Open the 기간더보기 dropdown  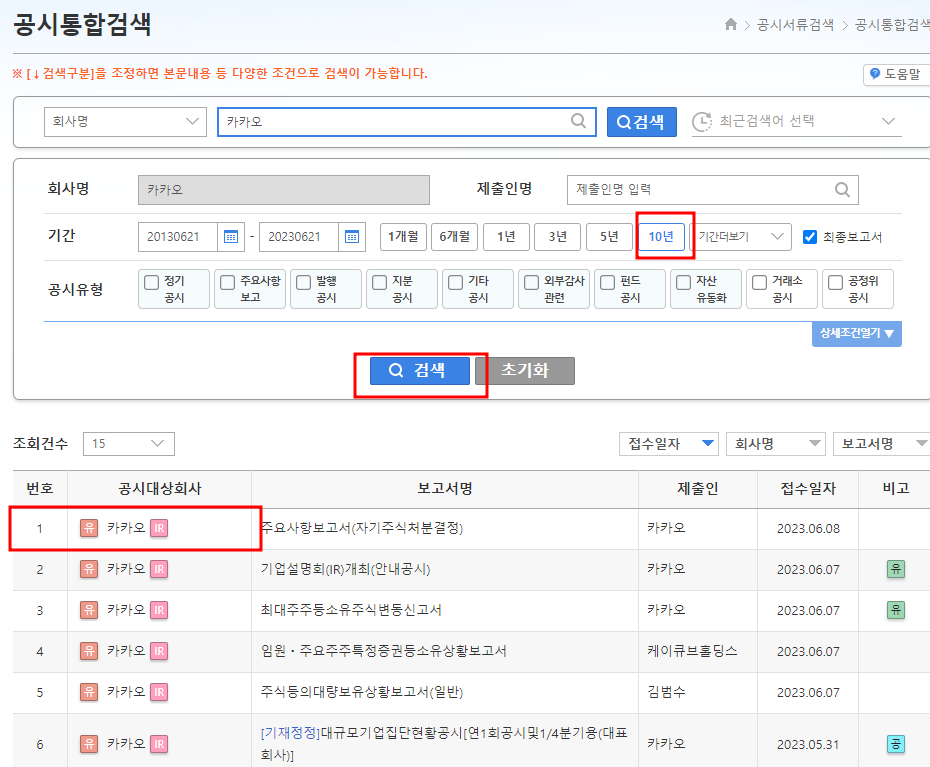(741, 237)
